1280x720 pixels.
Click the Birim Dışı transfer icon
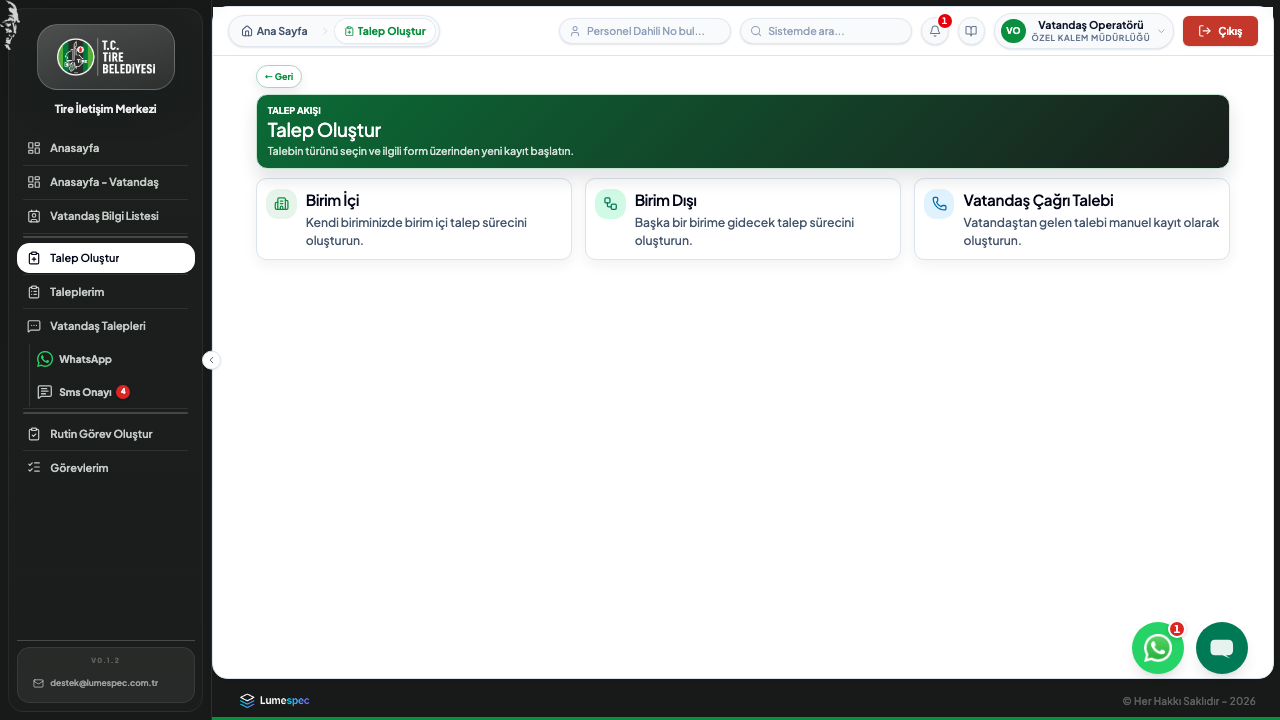tap(610, 203)
